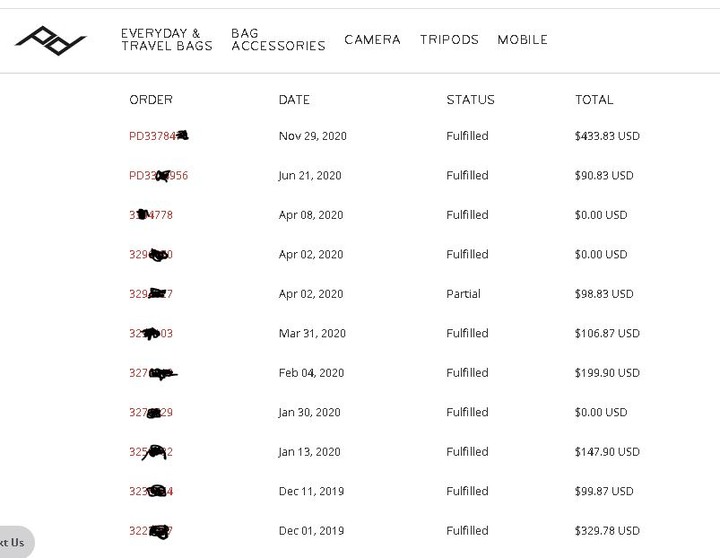Open the order dated Jan 30, 2020
Viewport: 720px width, 558px height.
point(151,412)
